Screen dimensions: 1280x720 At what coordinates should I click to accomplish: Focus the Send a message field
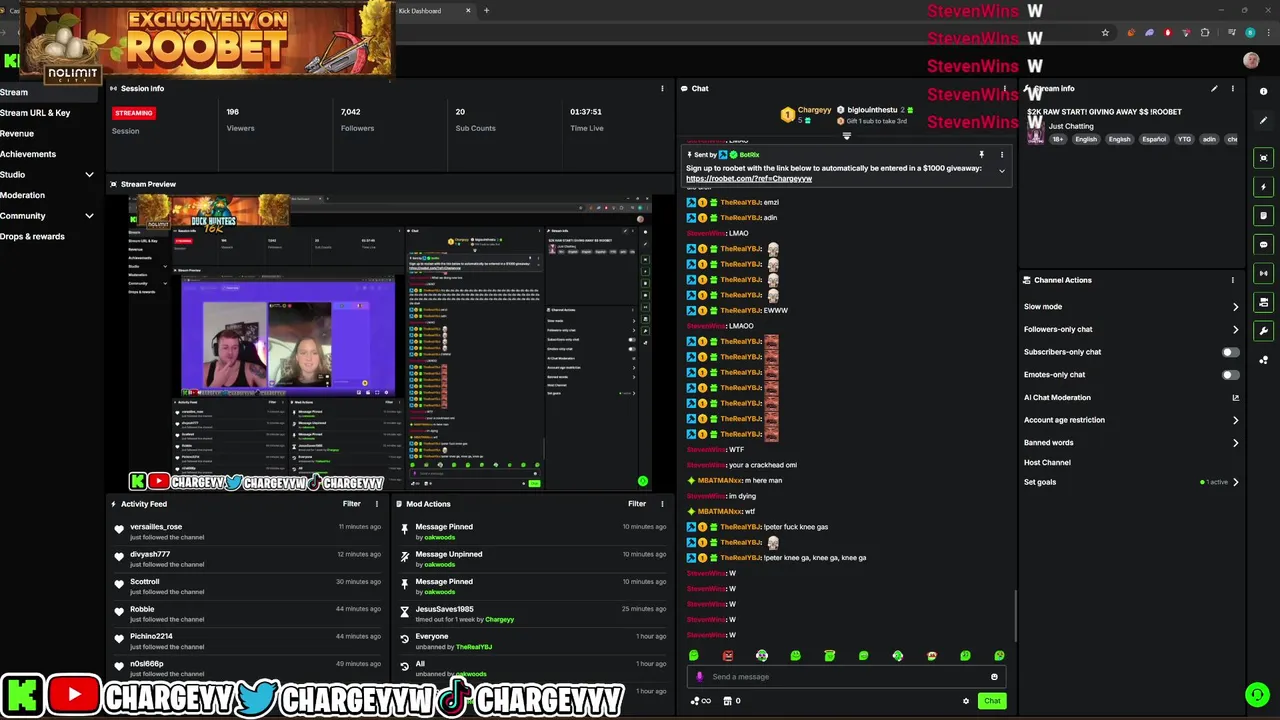pyautogui.click(x=848, y=677)
